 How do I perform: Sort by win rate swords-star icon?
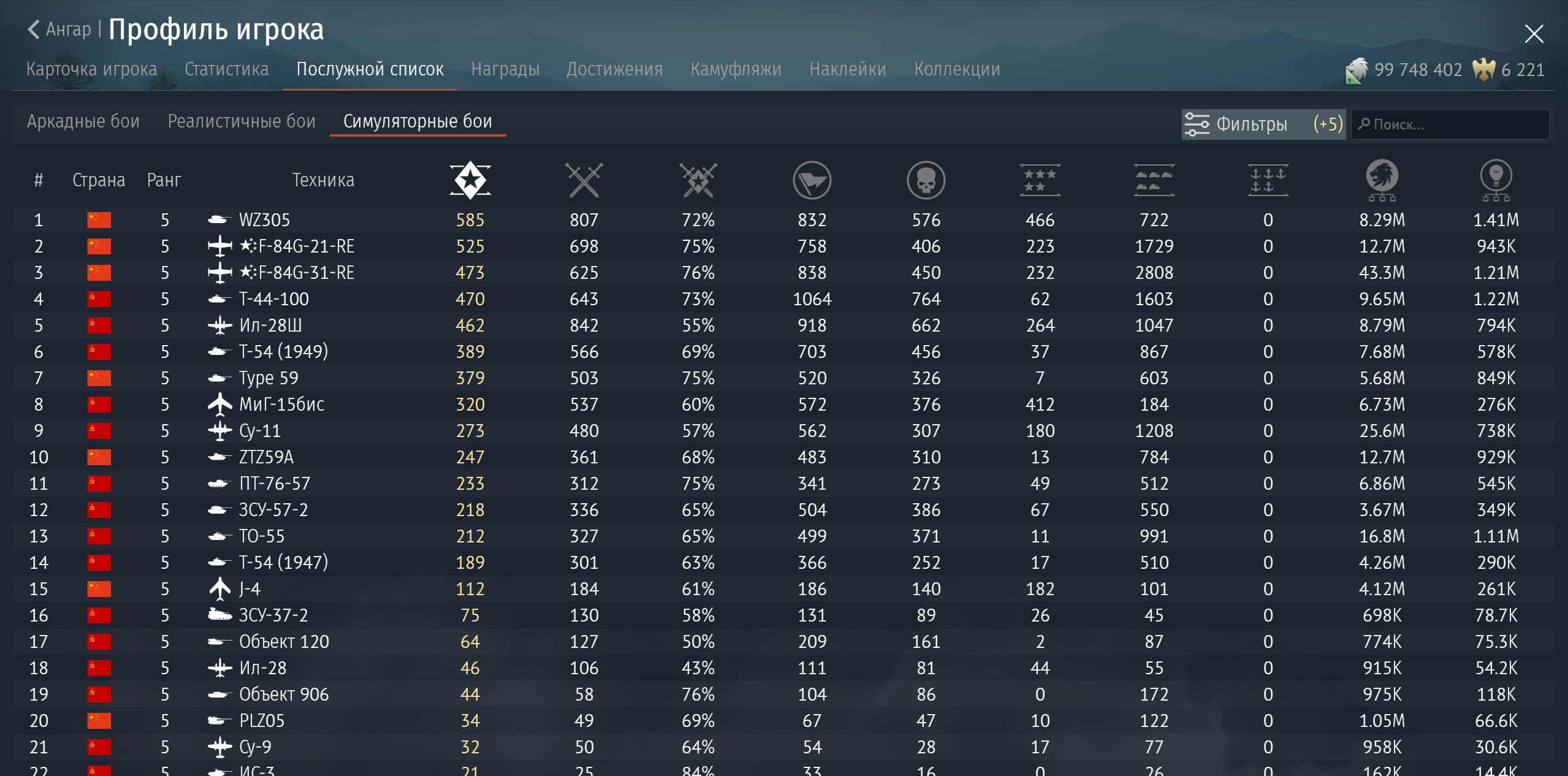pos(698,180)
